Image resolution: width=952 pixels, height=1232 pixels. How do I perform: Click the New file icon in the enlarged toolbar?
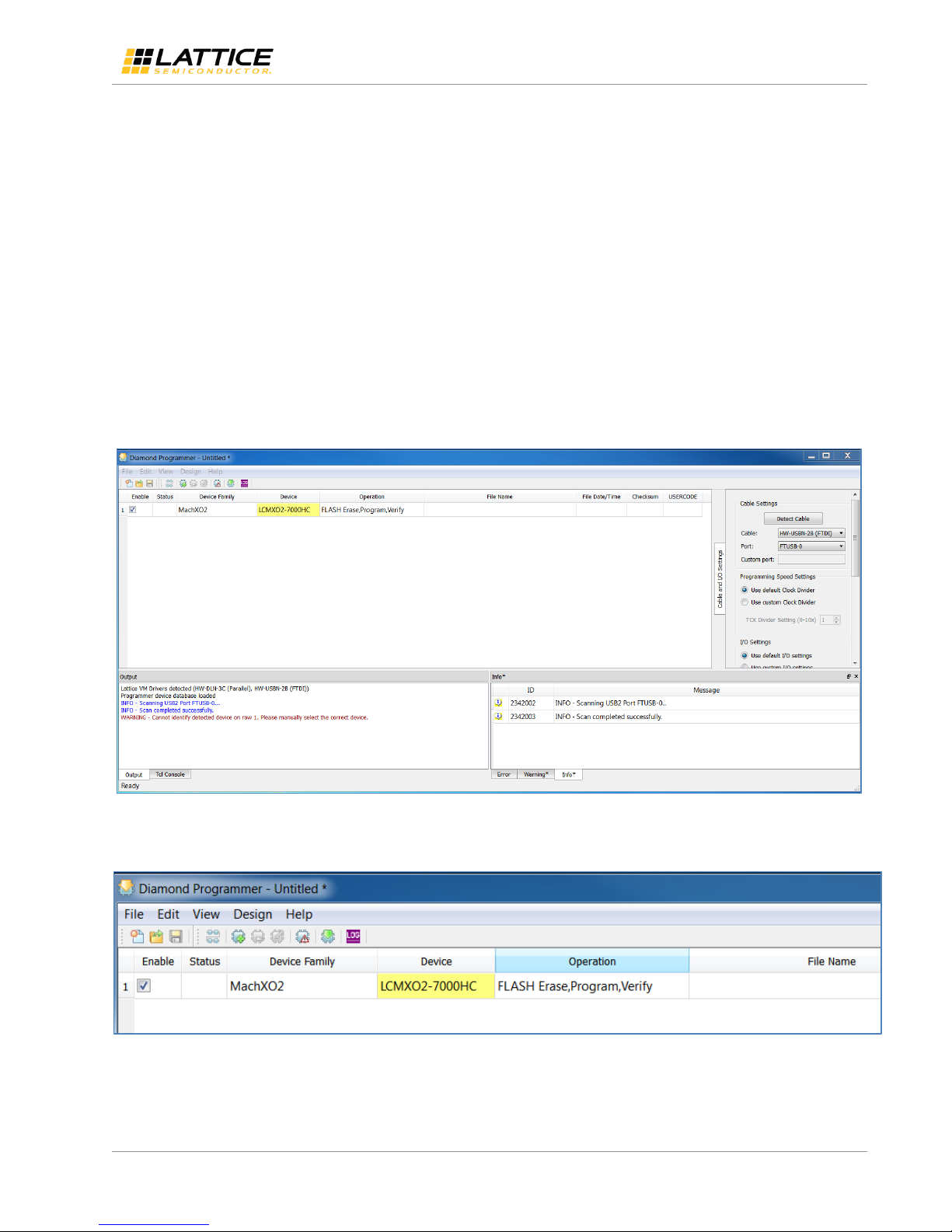(x=137, y=937)
